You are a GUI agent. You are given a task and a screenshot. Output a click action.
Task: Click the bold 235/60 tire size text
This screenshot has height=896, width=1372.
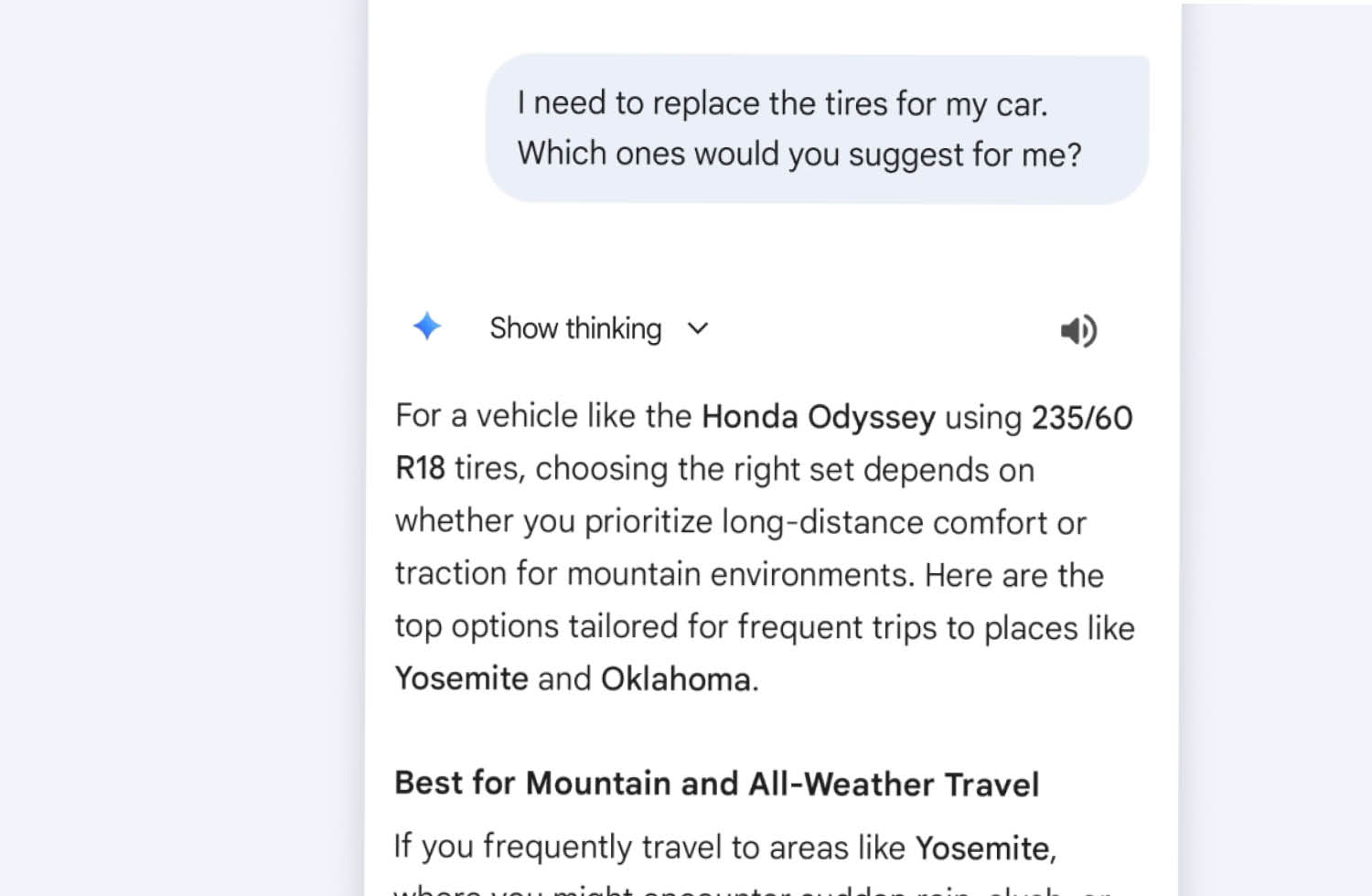pos(1082,418)
